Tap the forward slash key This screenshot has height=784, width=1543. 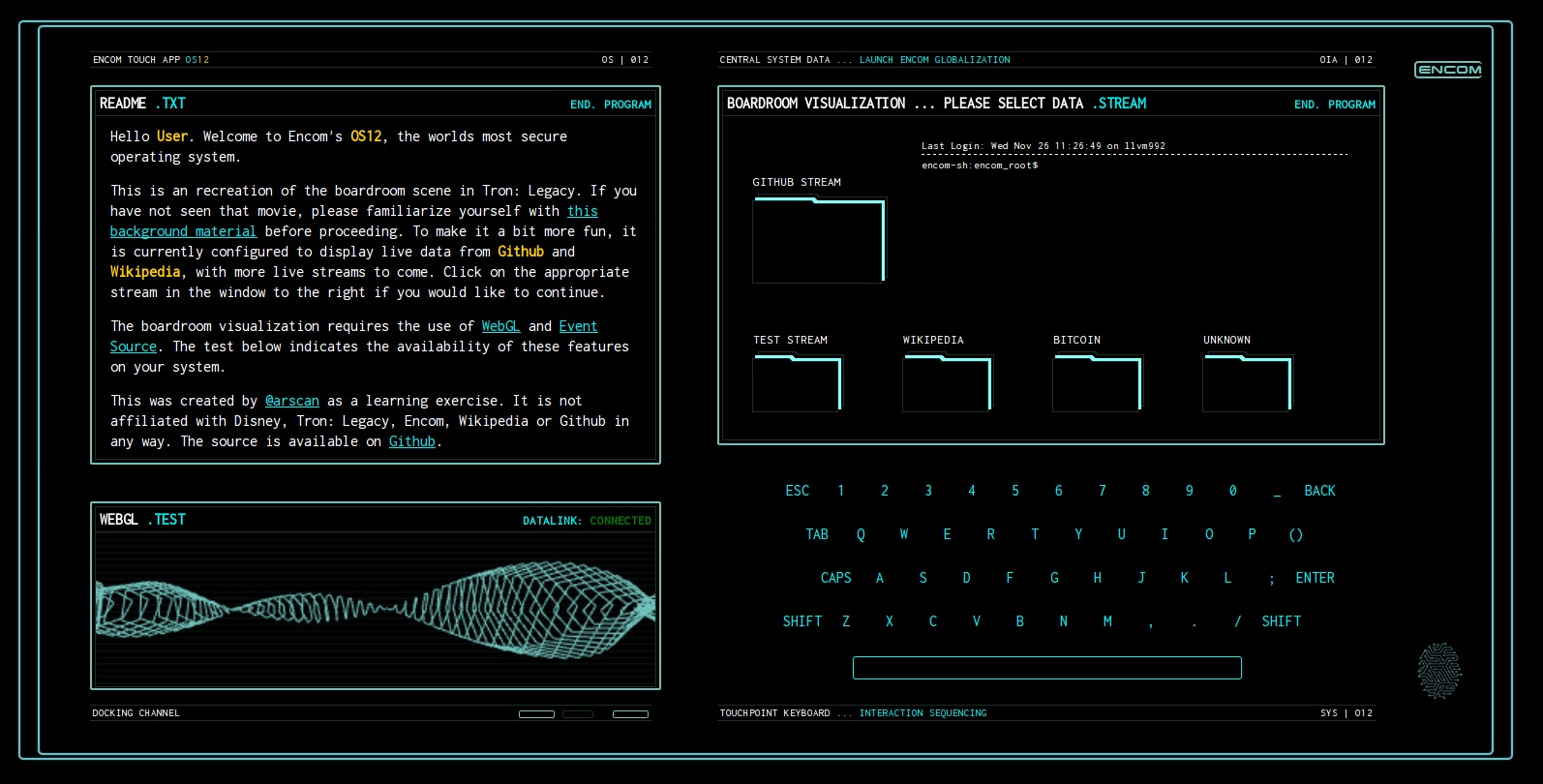pos(1238,621)
